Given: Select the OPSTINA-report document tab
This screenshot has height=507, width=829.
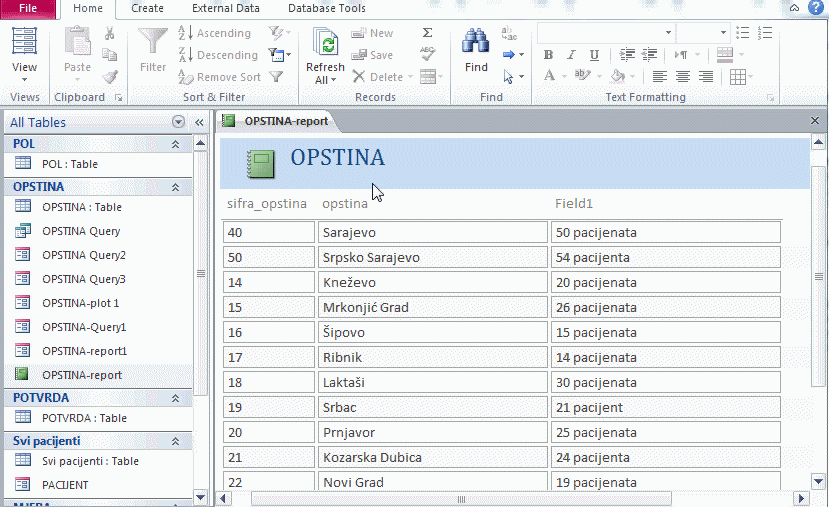Looking at the screenshot, I should point(278,121).
